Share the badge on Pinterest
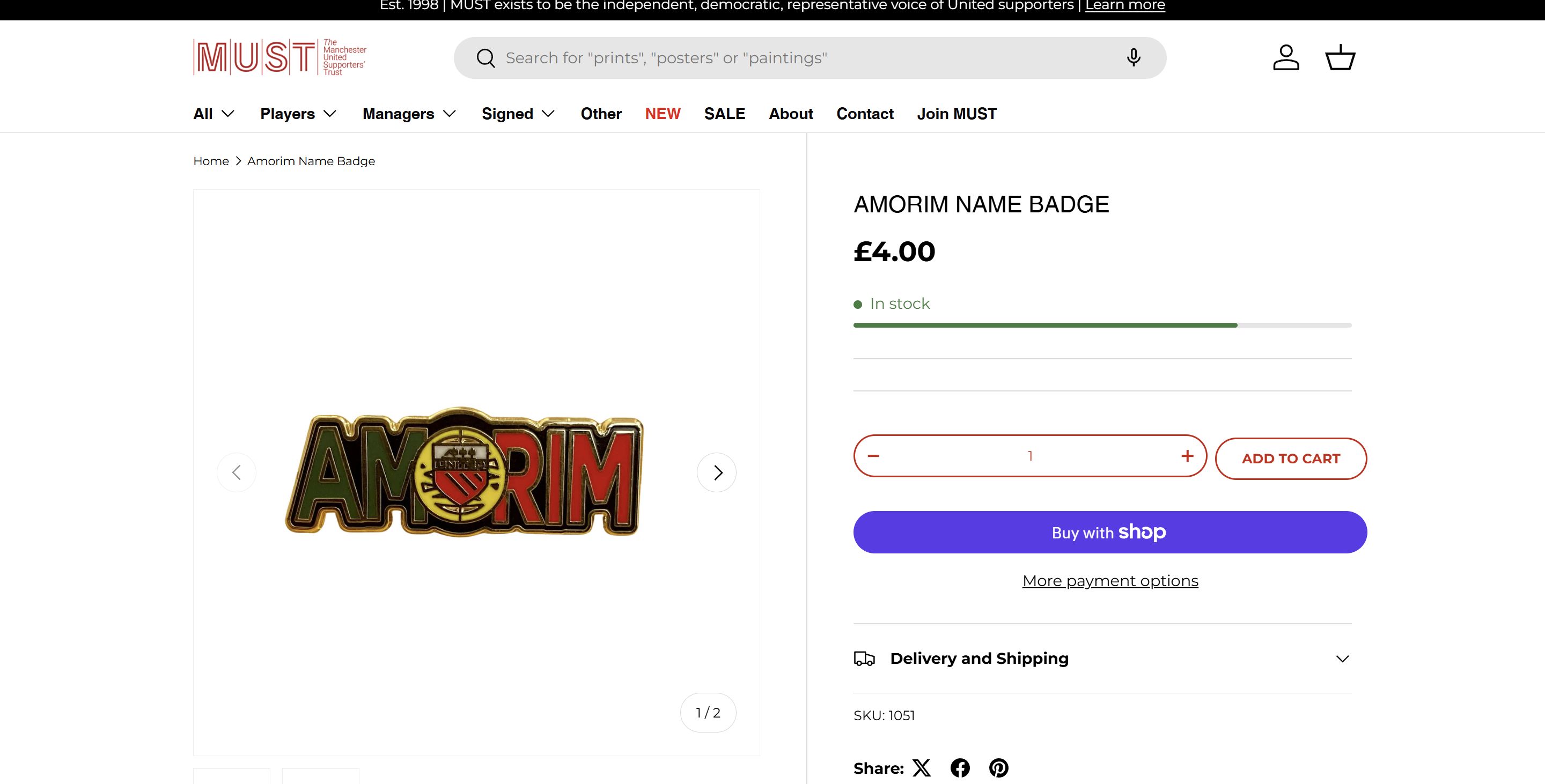Viewport: 1545px width, 784px height. pos(998,768)
